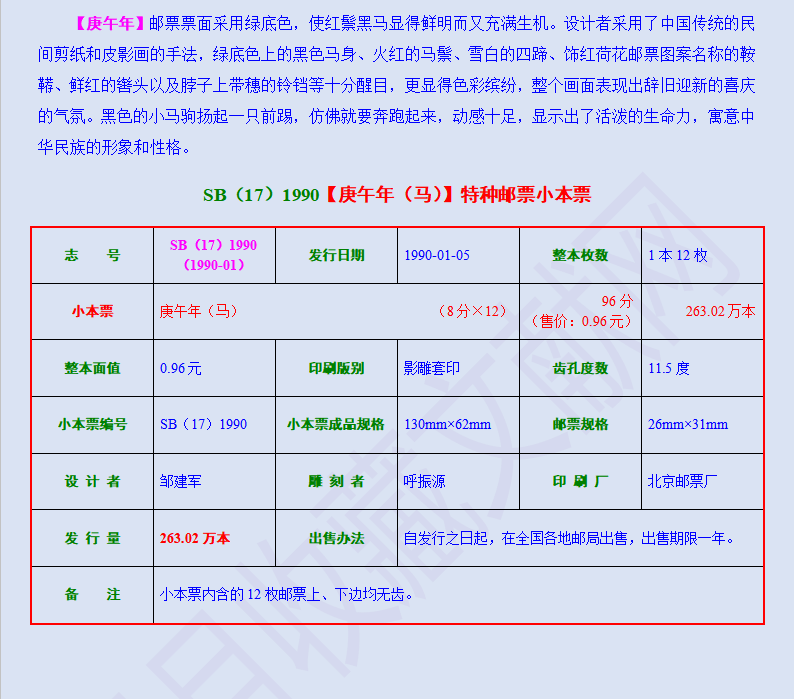Click the 发行日期 label cell
Image resolution: width=794 pixels, height=699 pixels.
[336, 255]
